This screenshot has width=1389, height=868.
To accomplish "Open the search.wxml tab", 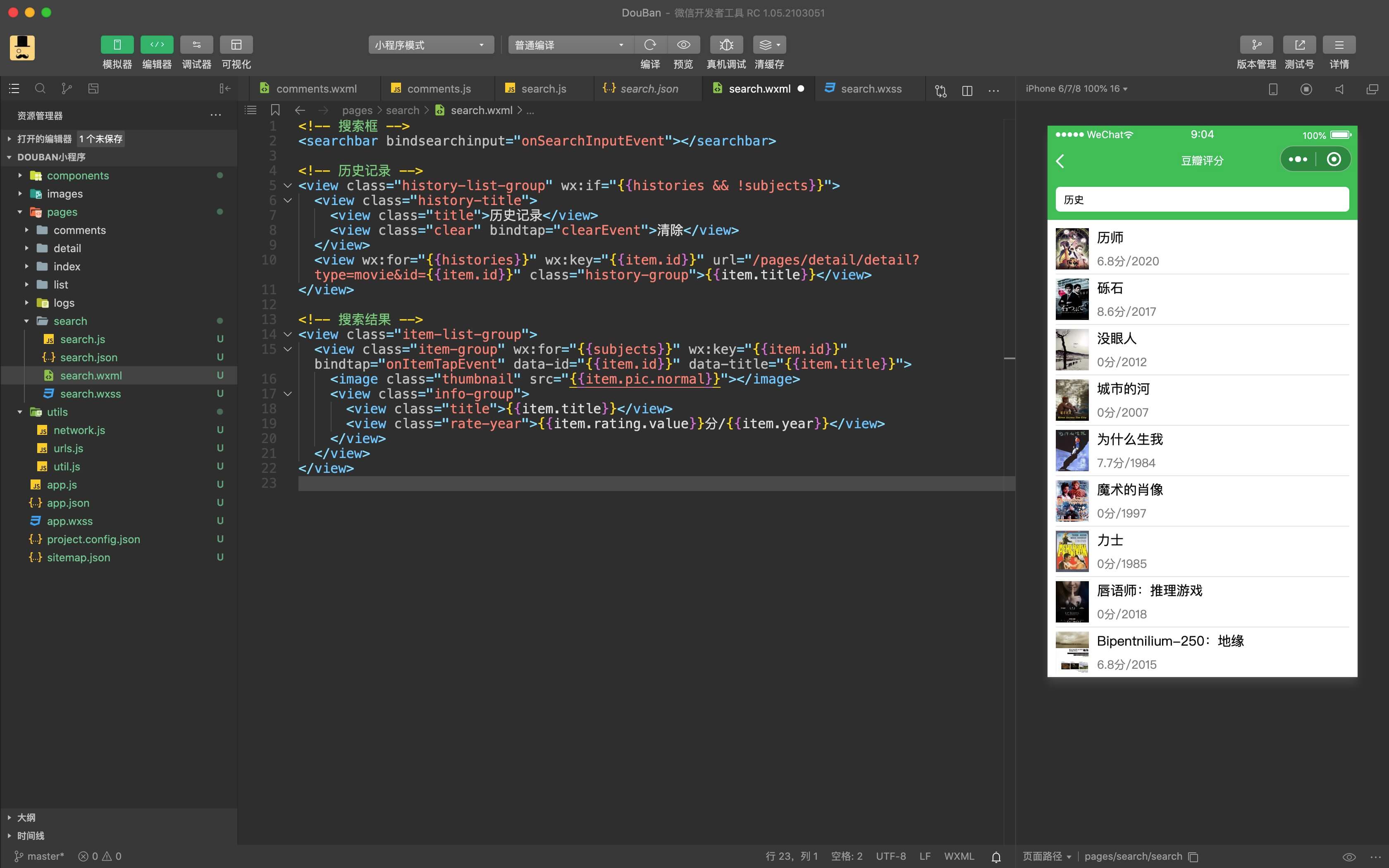I will click(x=760, y=88).
